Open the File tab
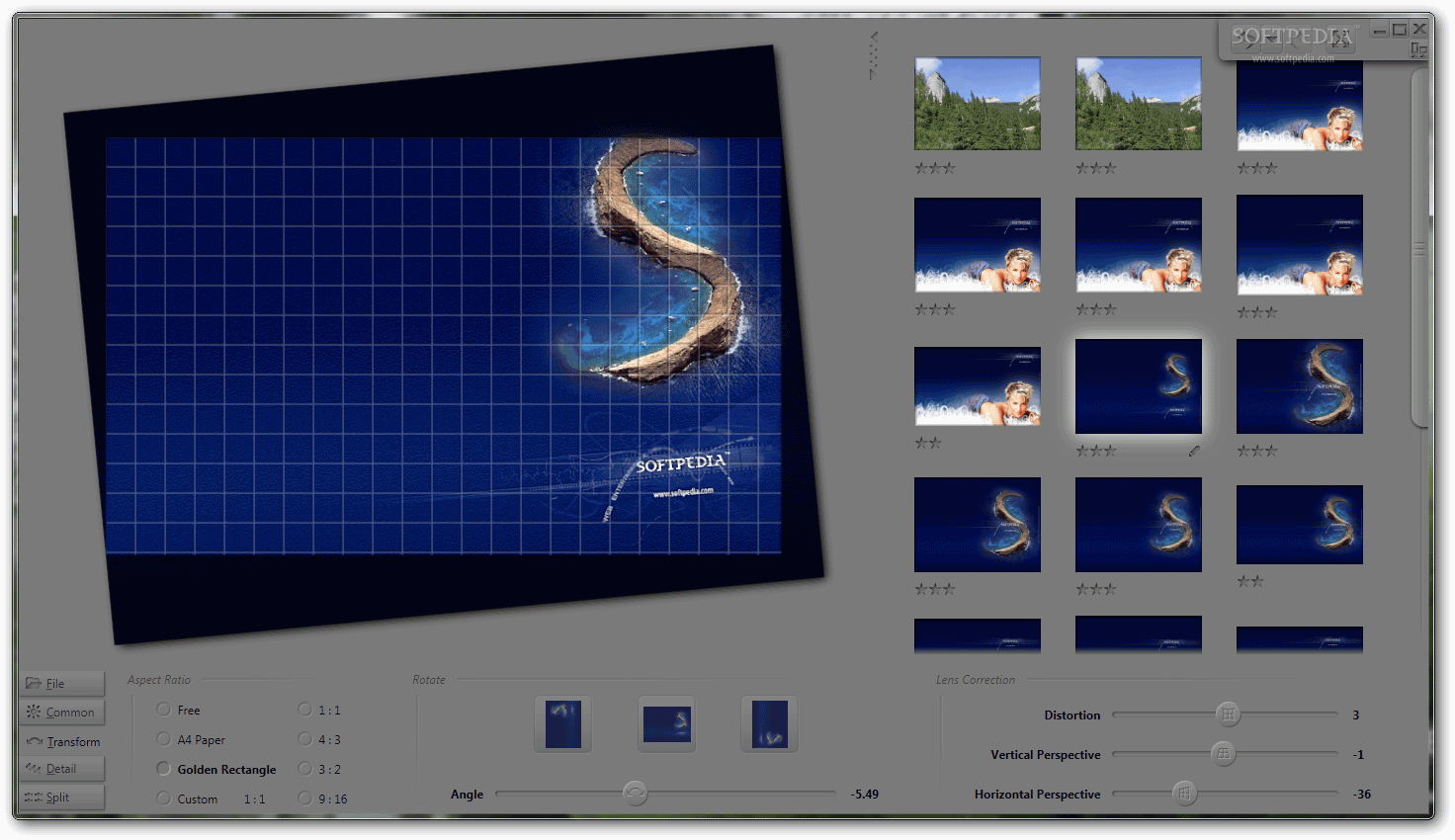Image resolution: width=1455 pixels, height=840 pixels. (61, 683)
